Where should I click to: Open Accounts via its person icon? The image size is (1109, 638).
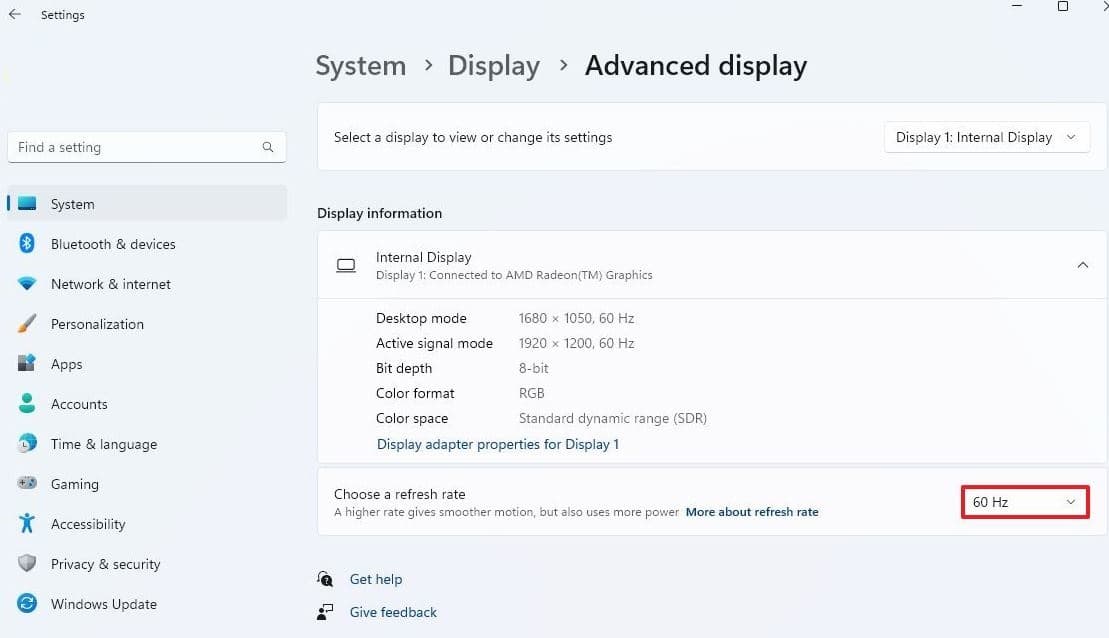28,404
